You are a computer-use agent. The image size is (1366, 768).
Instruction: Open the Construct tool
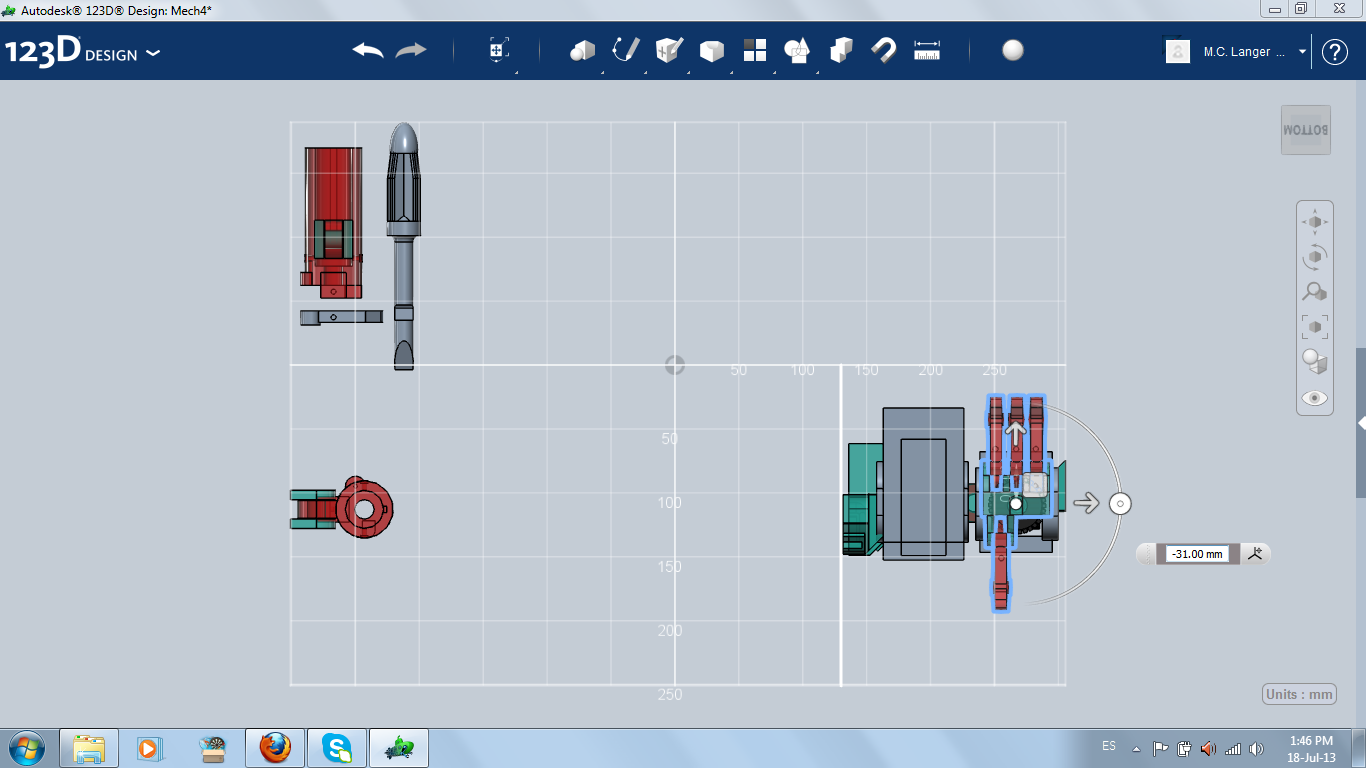(669, 50)
